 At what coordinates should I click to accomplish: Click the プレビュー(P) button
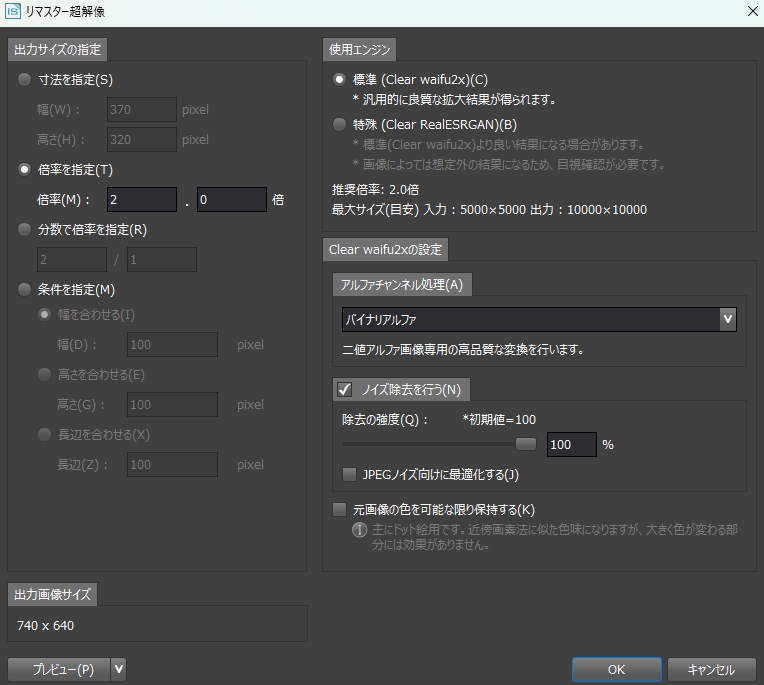[x=59, y=669]
